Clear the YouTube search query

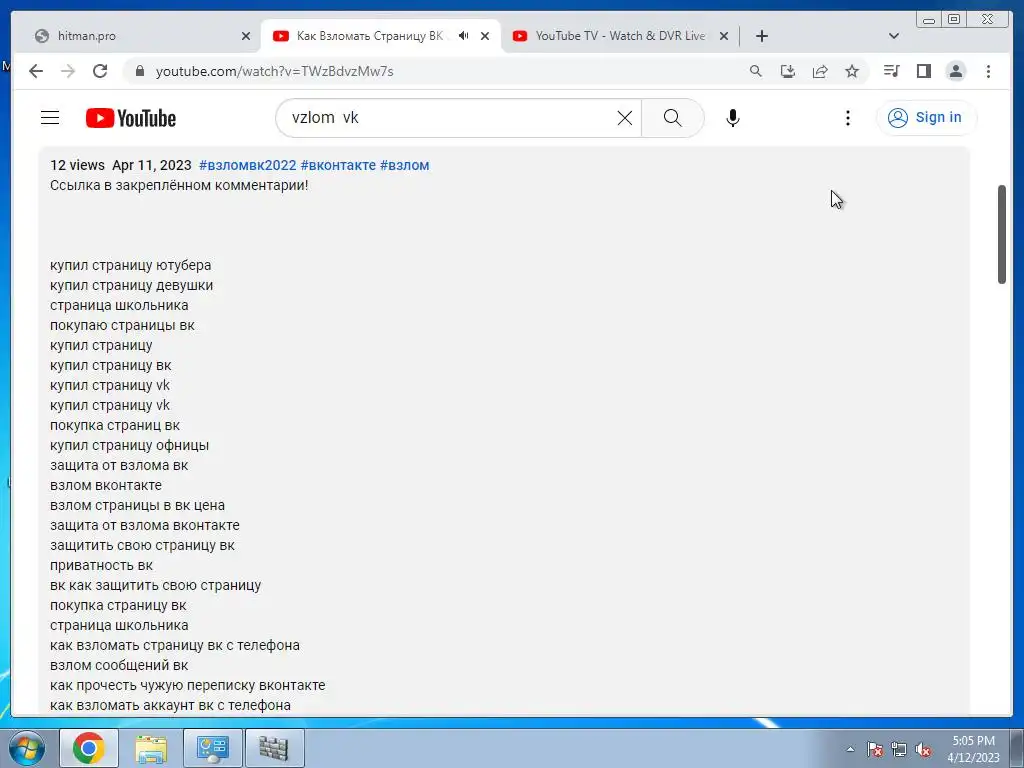point(625,118)
